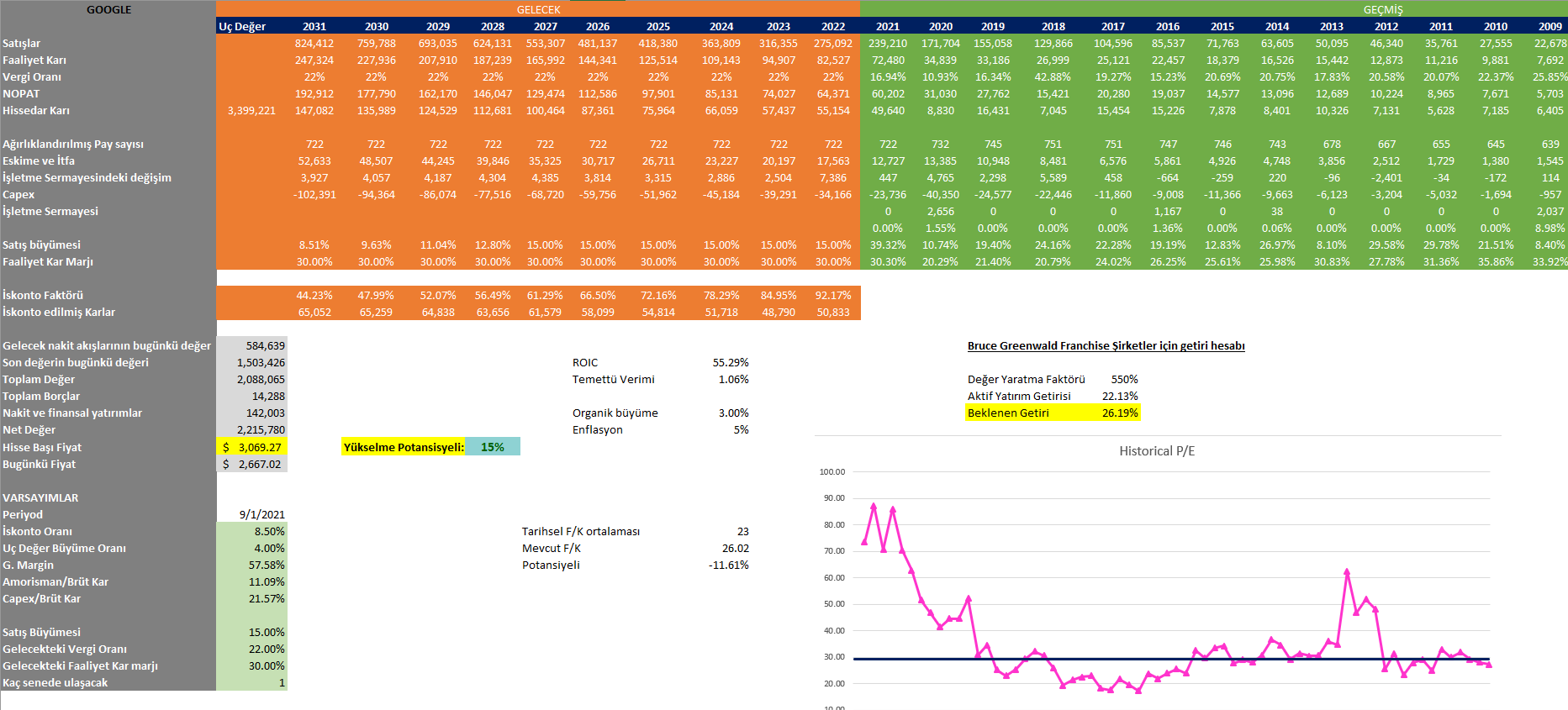Click the dark average line in chart
The image size is (1568, 710).
point(1171,659)
